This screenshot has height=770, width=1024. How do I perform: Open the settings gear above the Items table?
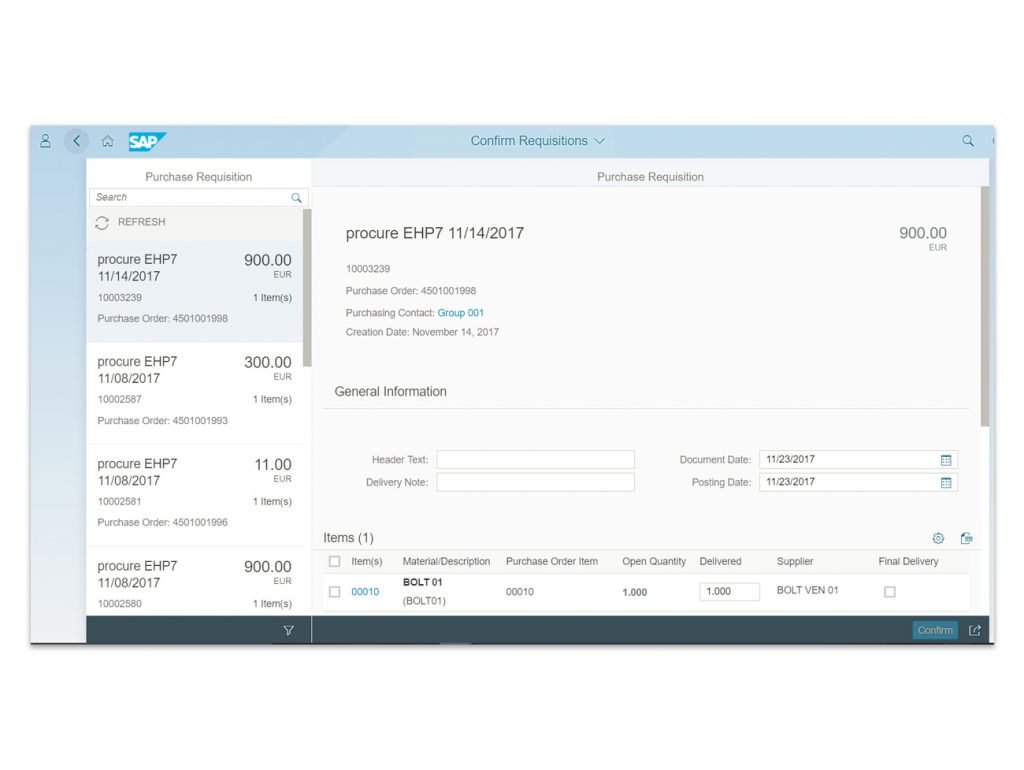click(x=938, y=538)
